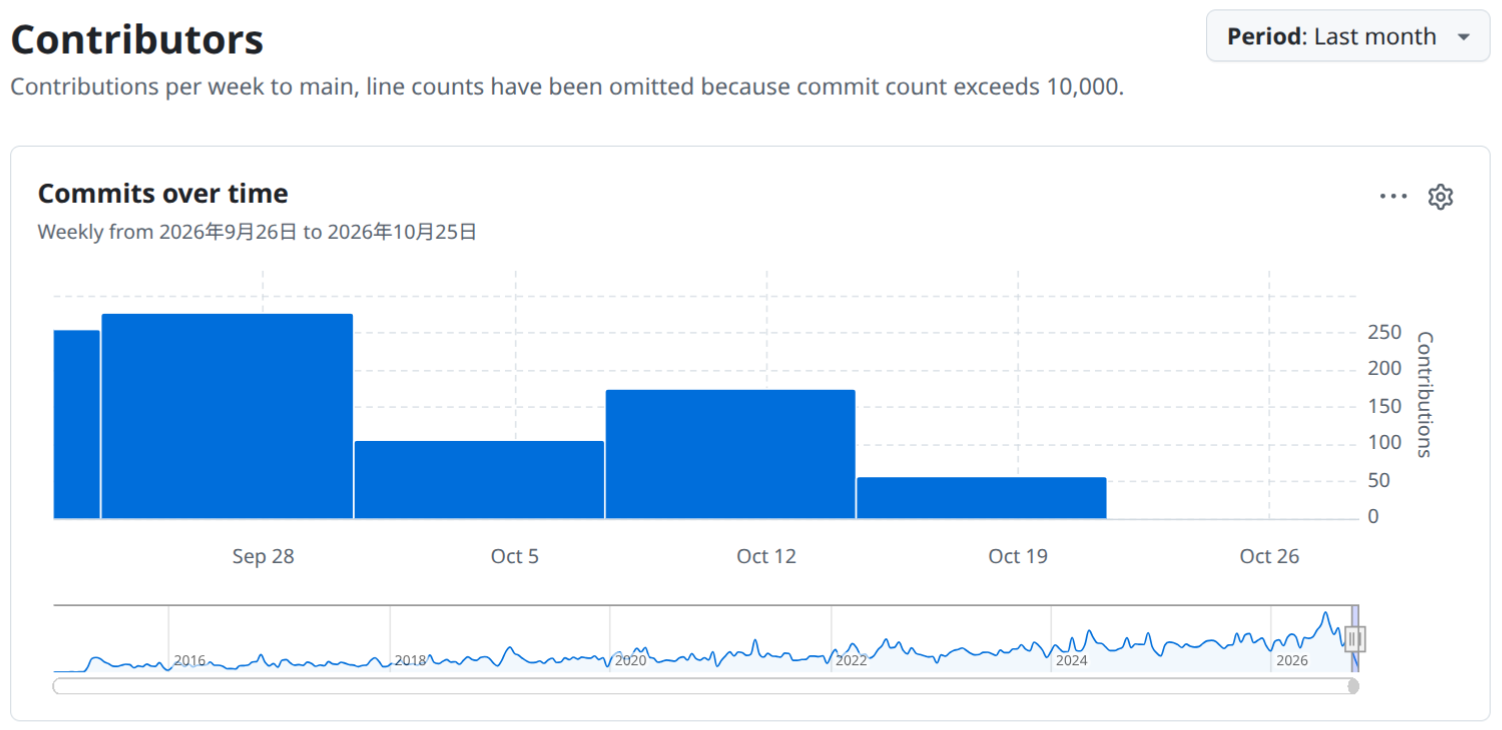The width and height of the screenshot is (1502, 730).
Task: Click the 2022 label on the overview timeline
Action: coord(851,661)
